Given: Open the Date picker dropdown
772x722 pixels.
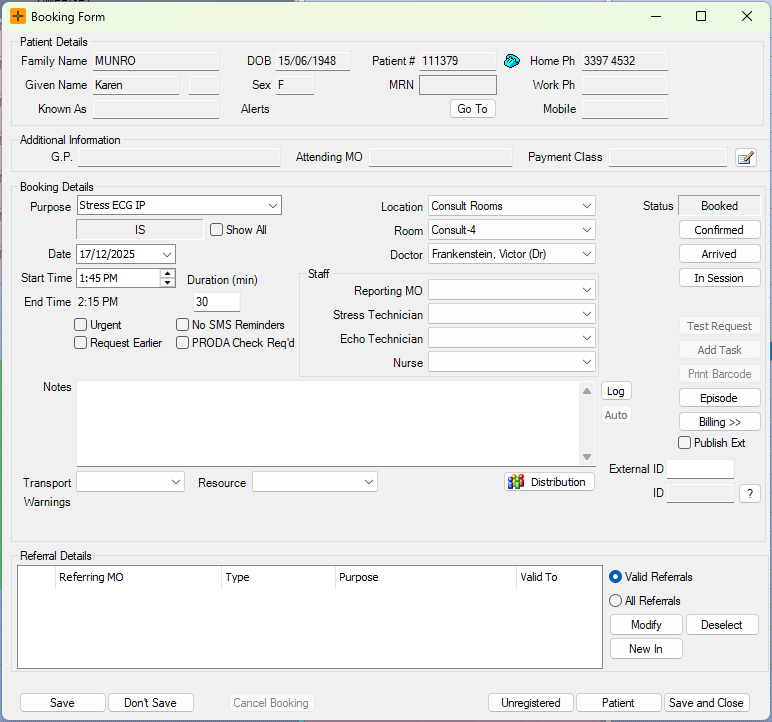Looking at the screenshot, I should coord(165,255).
